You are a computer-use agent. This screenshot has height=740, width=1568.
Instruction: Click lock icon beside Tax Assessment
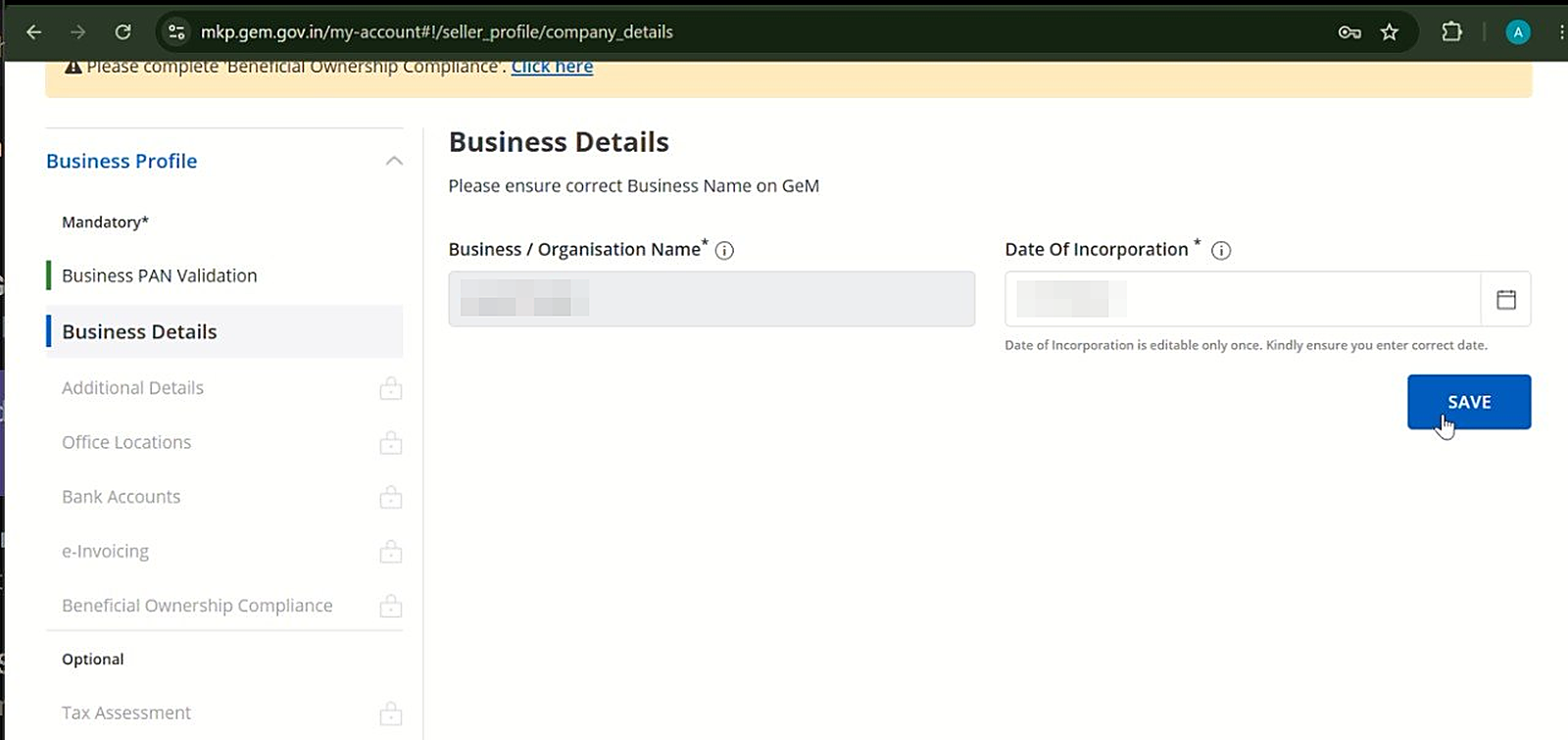tap(391, 713)
